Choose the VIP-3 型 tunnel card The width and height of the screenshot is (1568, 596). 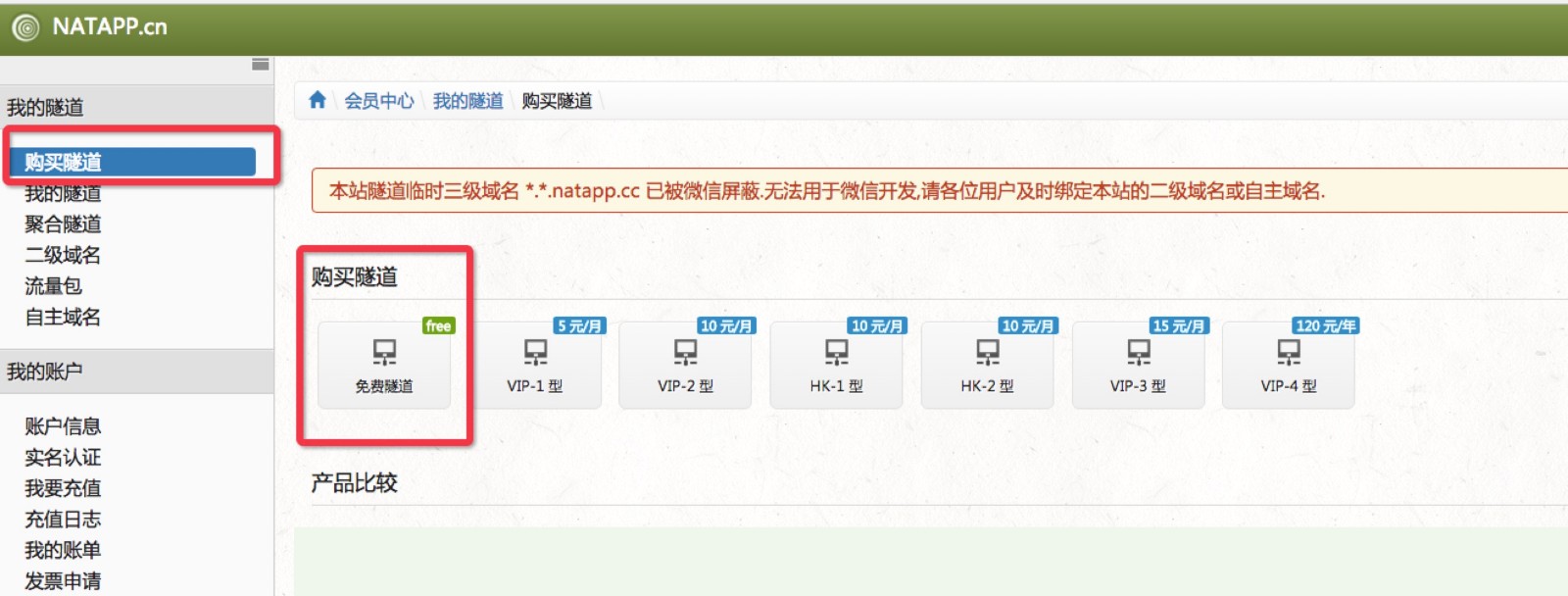tap(1139, 365)
